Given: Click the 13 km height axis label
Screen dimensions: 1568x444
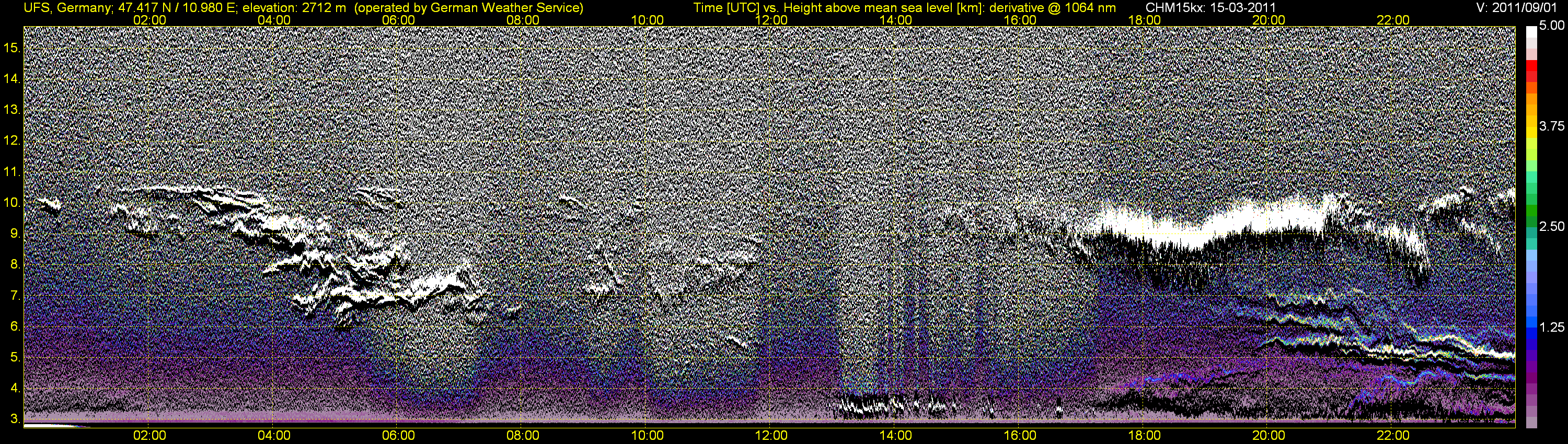Looking at the screenshot, I should [11, 110].
